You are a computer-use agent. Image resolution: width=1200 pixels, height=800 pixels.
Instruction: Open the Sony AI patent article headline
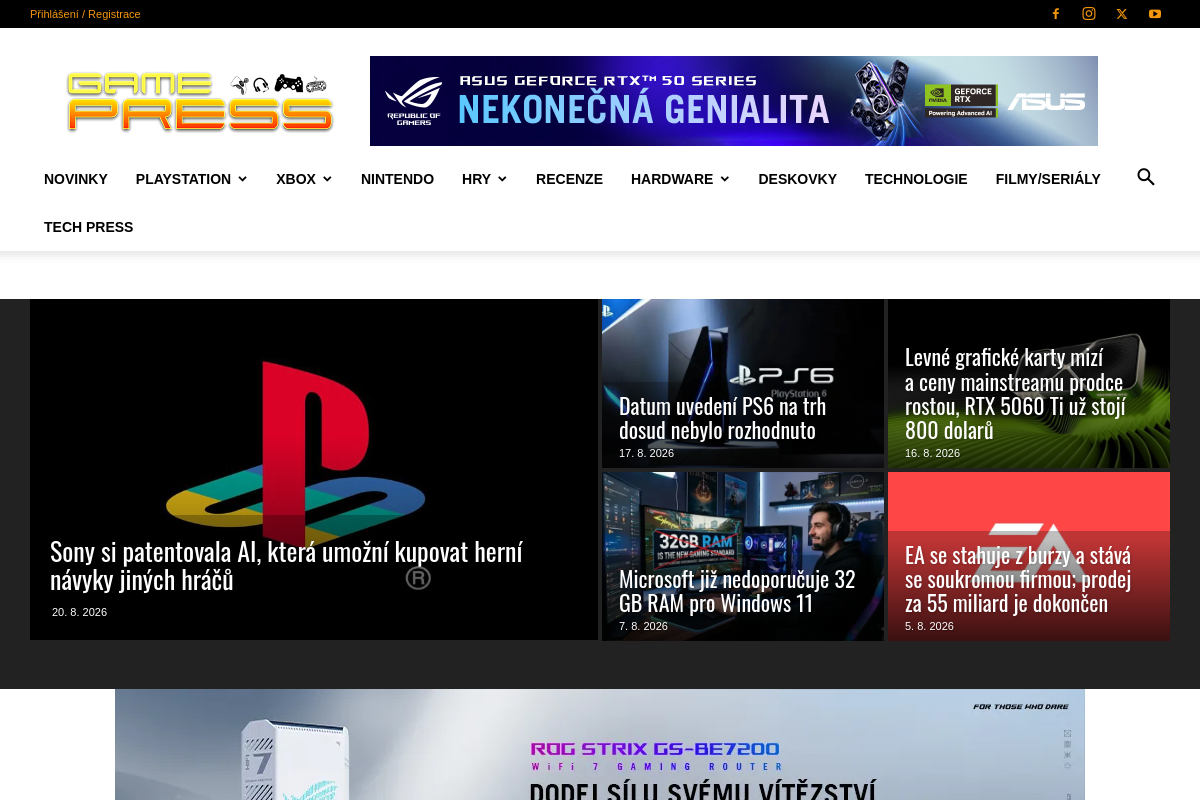(x=286, y=565)
